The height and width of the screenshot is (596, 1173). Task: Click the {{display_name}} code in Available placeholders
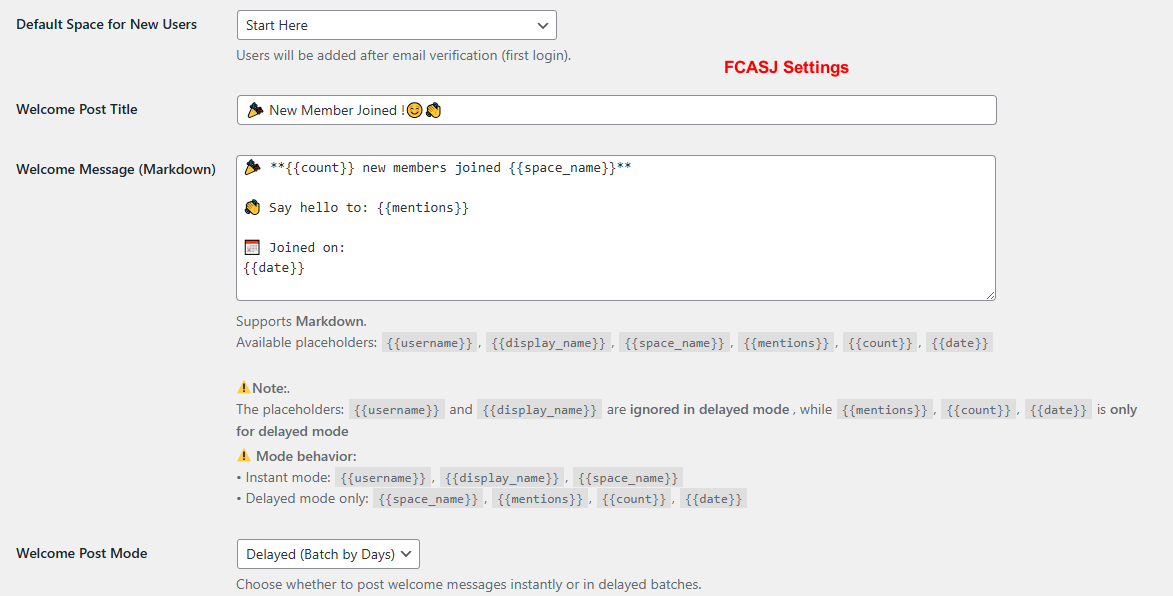click(x=548, y=343)
